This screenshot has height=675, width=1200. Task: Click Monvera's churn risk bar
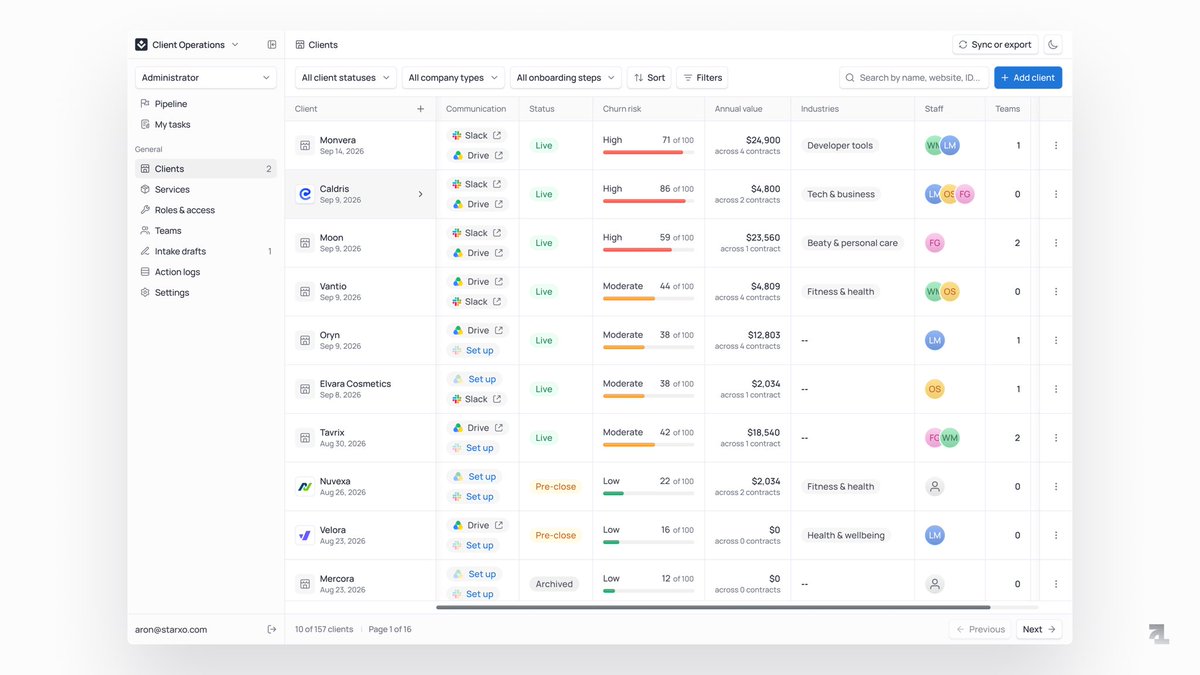pos(648,152)
